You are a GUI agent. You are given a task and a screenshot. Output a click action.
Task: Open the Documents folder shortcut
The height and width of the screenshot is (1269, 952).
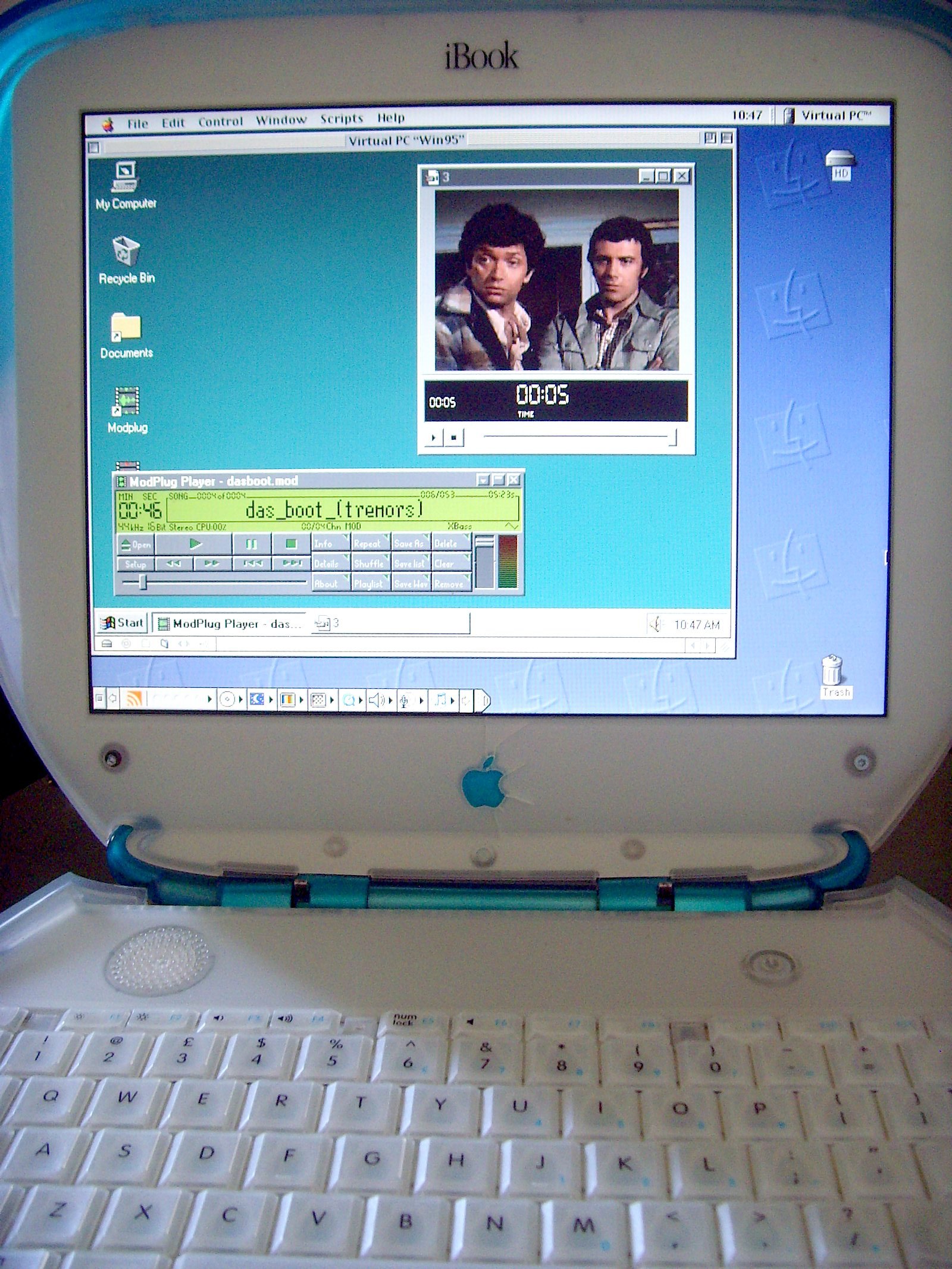pyautogui.click(x=126, y=335)
